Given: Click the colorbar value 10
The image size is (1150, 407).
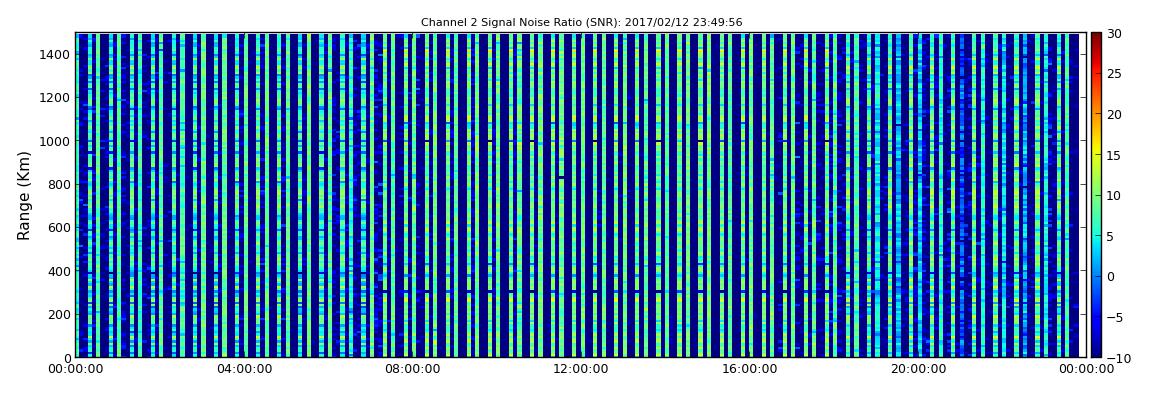Looking at the screenshot, I should point(1115,195).
